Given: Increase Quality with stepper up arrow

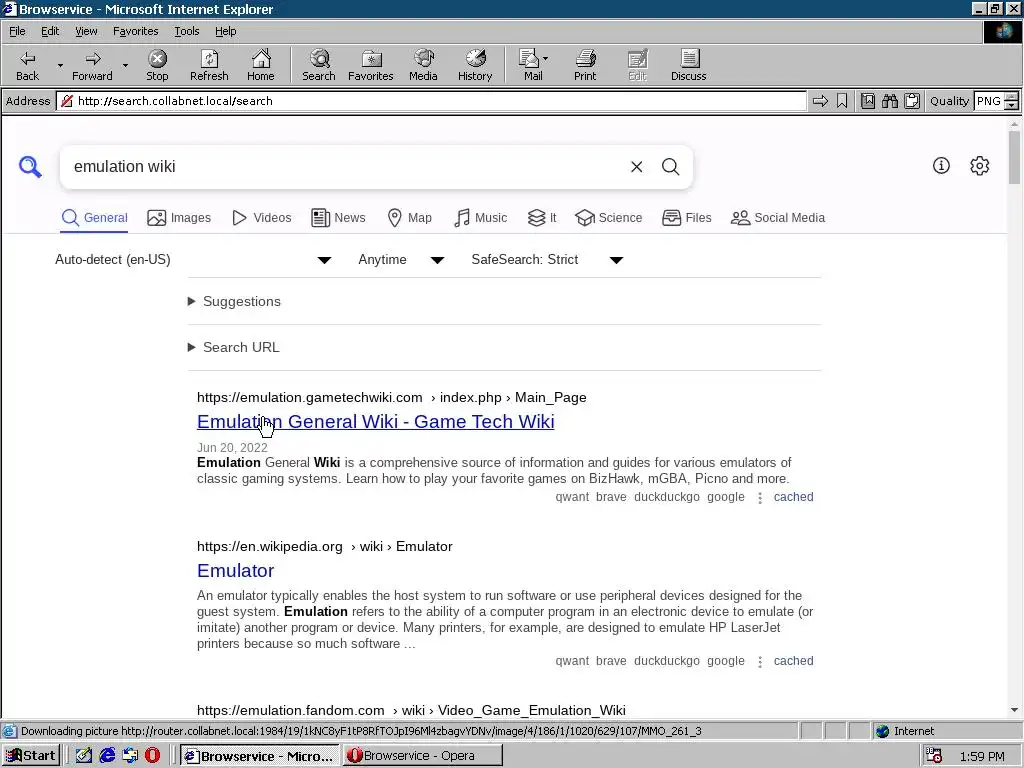Looking at the screenshot, I should (1012, 97).
